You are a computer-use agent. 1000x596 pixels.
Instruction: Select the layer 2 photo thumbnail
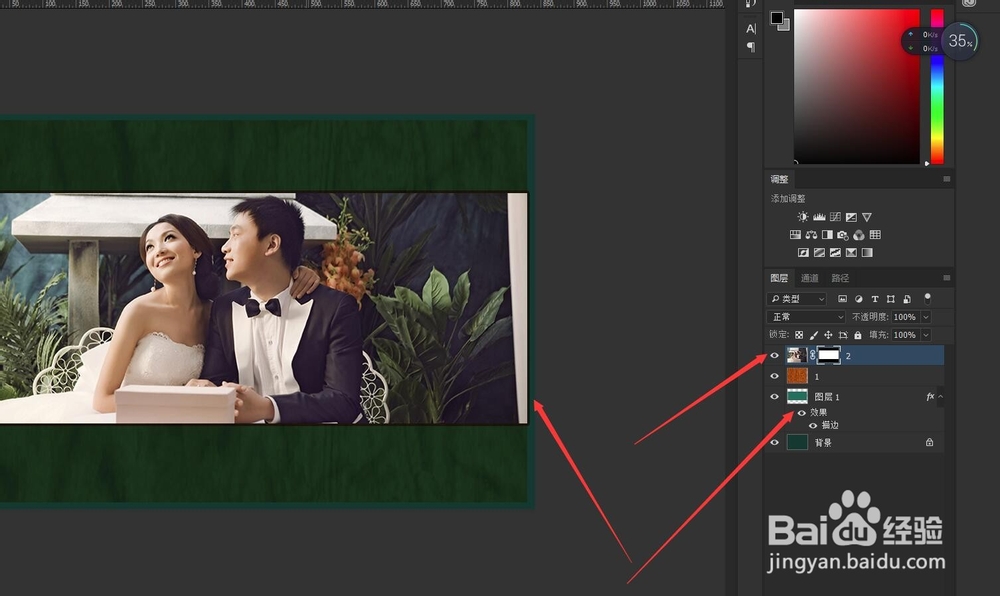tap(797, 356)
